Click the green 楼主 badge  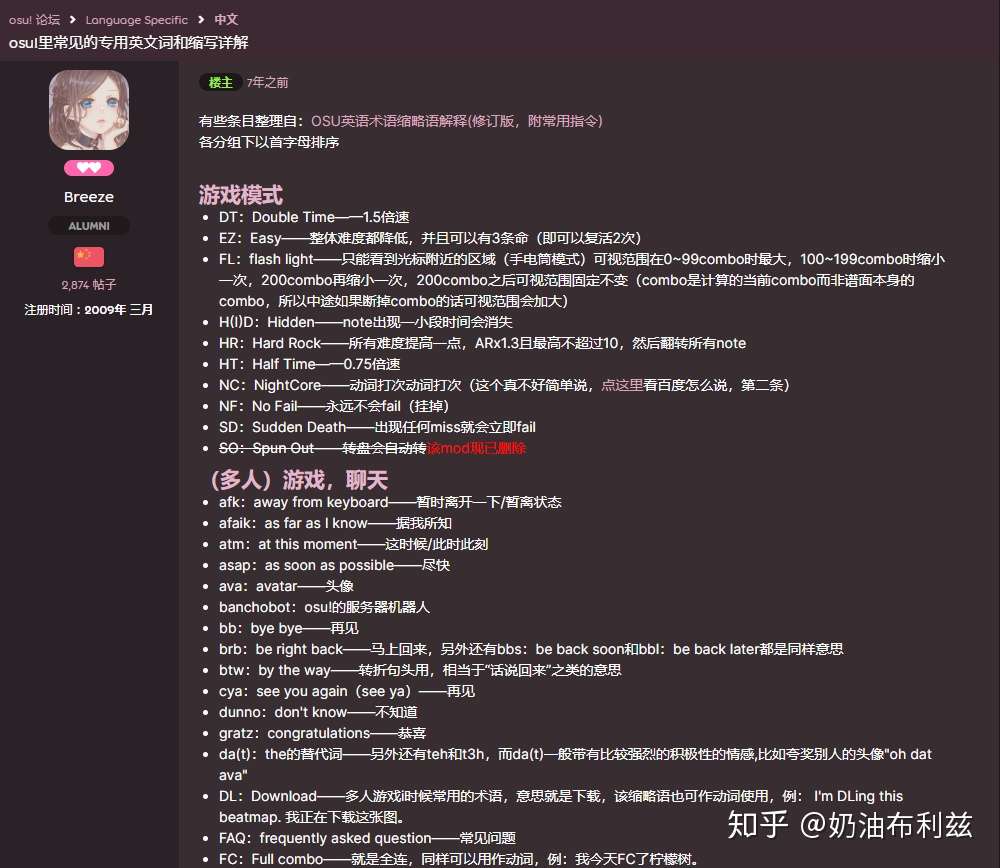coord(221,82)
